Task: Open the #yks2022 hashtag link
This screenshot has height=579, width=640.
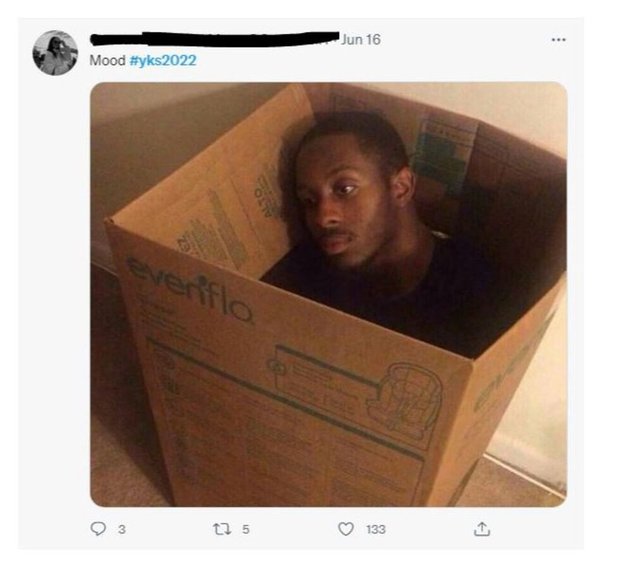Action: 163,60
